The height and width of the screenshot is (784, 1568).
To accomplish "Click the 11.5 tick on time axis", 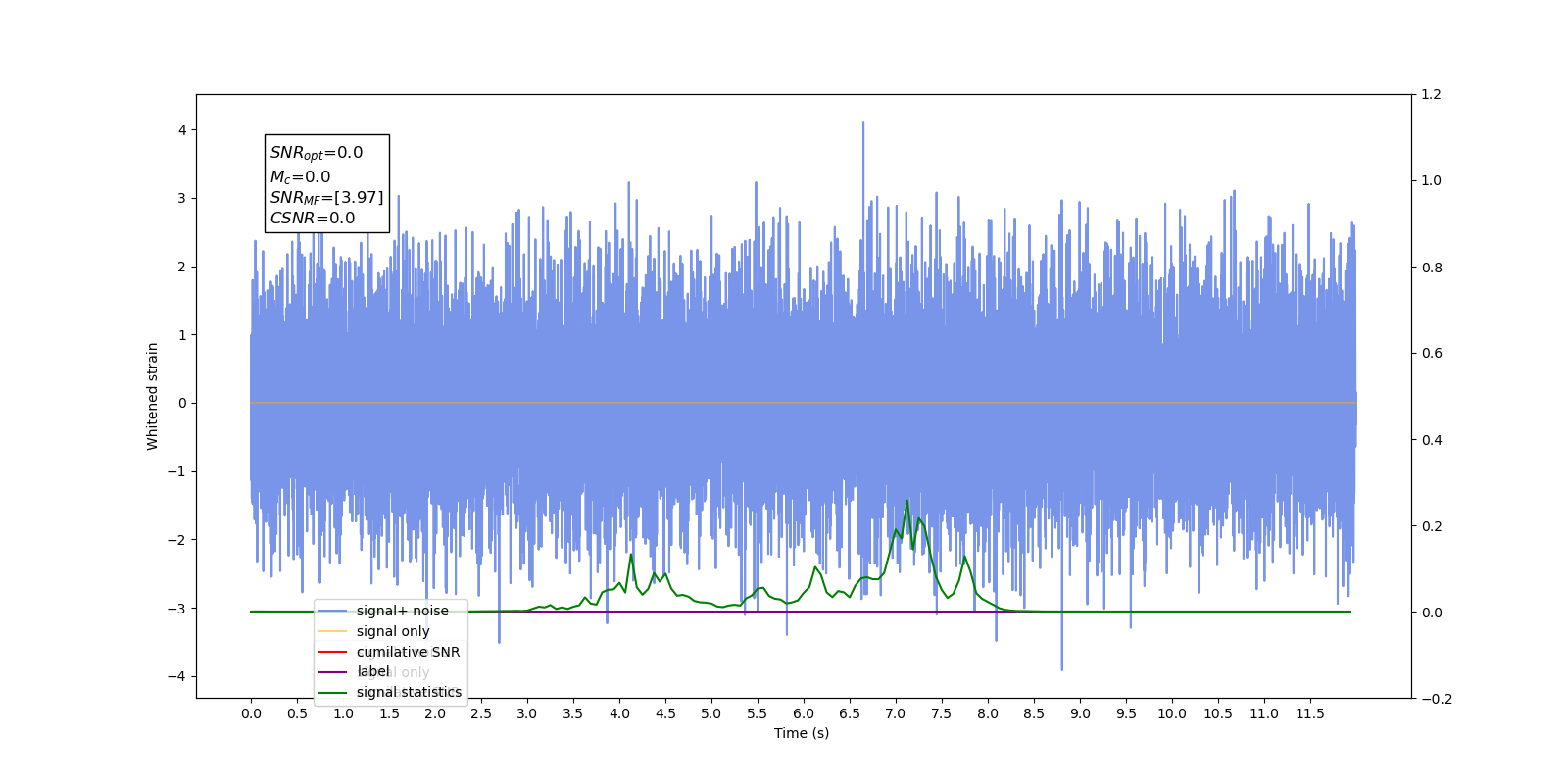I will 1310,713.
